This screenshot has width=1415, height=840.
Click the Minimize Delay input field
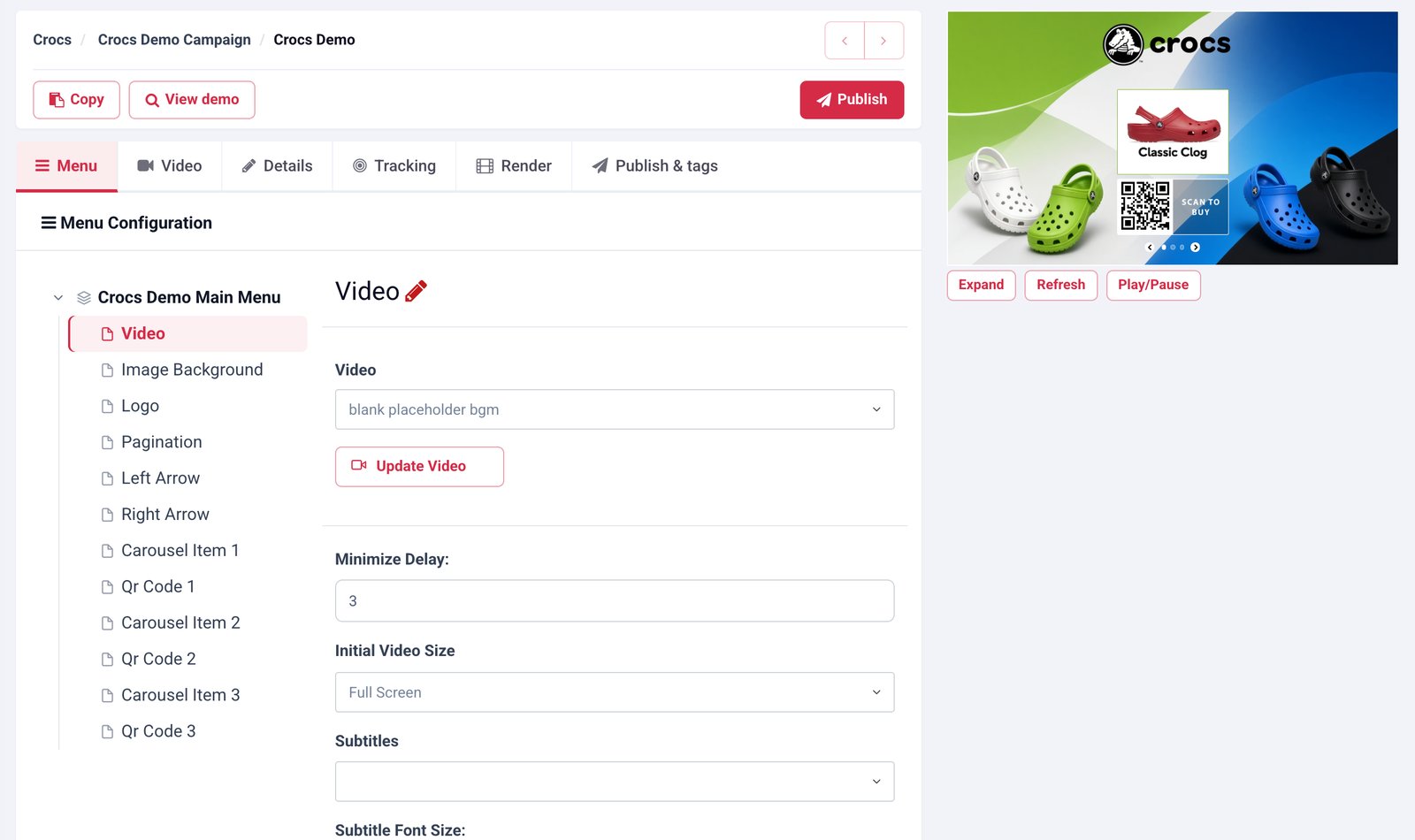coord(615,601)
